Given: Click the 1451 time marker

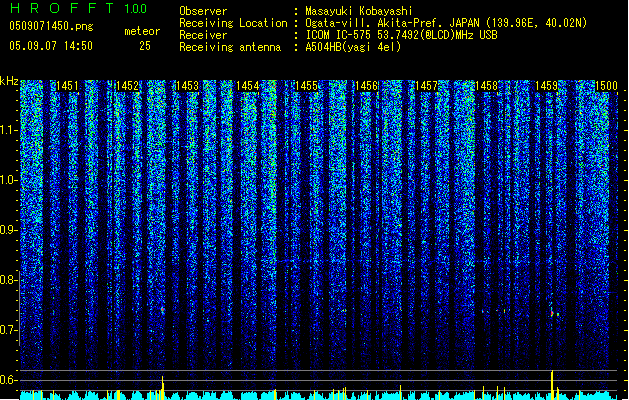Looking at the screenshot, I should (67, 86).
